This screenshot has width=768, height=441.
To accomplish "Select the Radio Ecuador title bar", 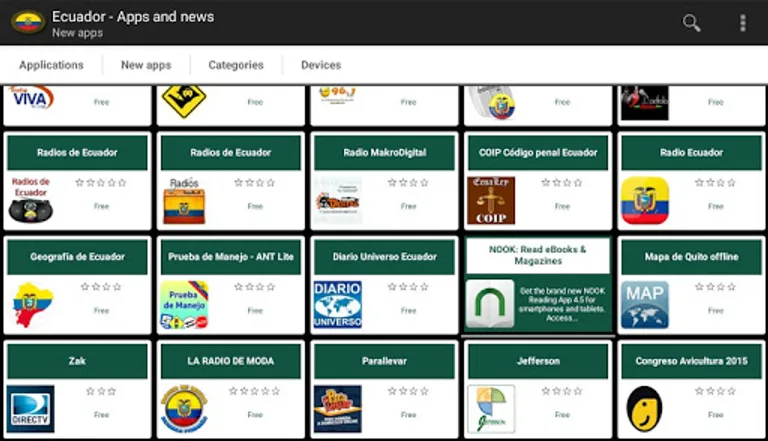I will pos(691,152).
